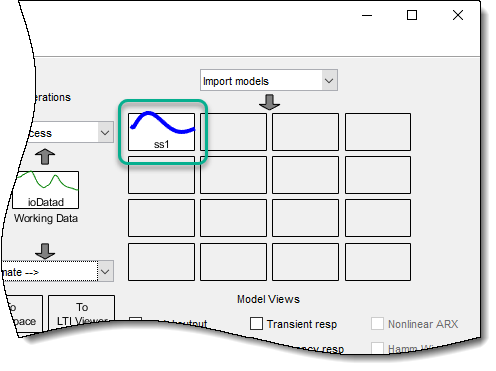Select the ss1 model icon
This screenshot has width=496, height=371.
161,132
